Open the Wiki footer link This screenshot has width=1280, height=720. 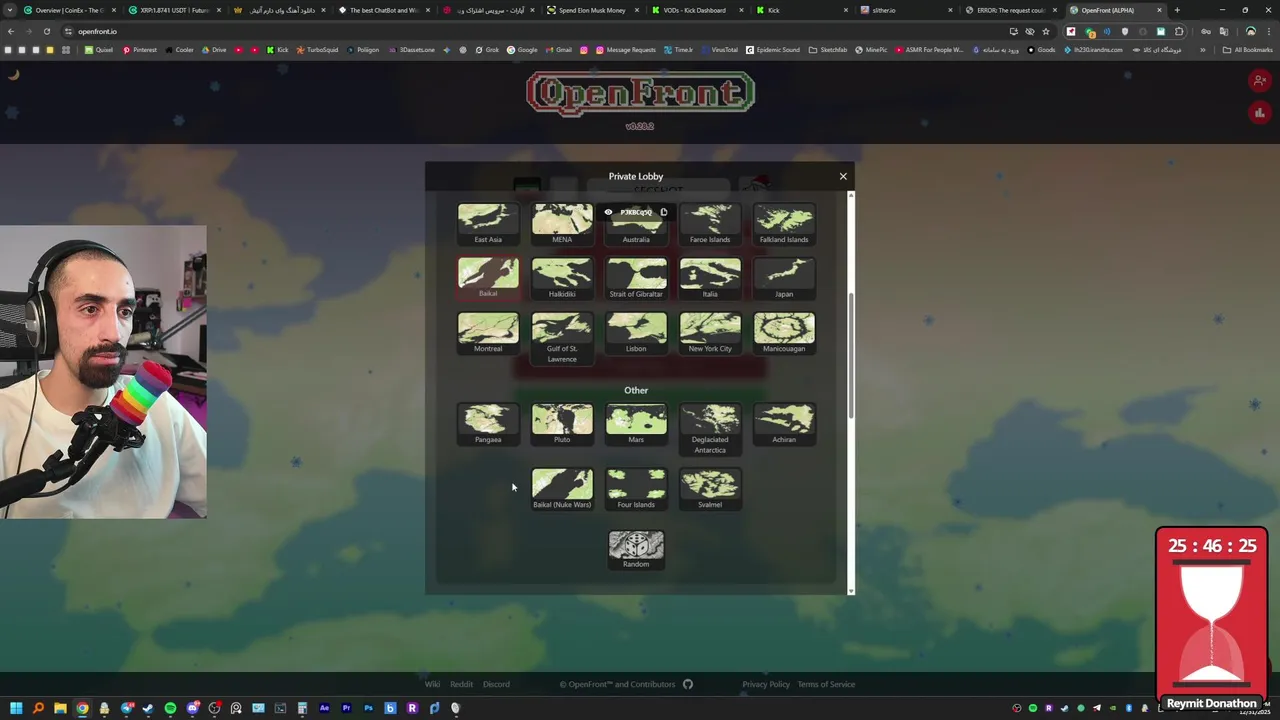tap(432, 684)
